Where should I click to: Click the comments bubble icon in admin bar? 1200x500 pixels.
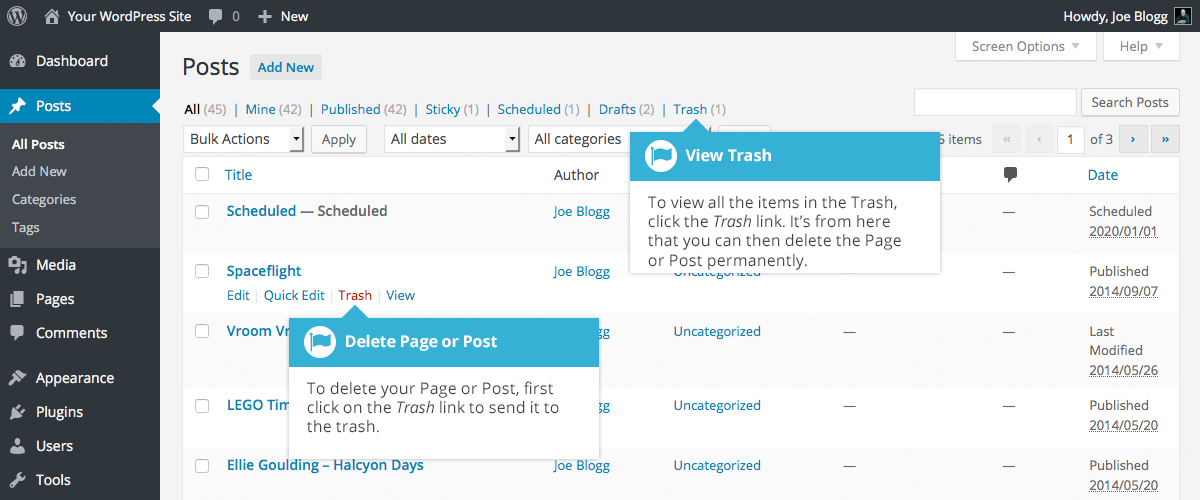tap(216, 17)
